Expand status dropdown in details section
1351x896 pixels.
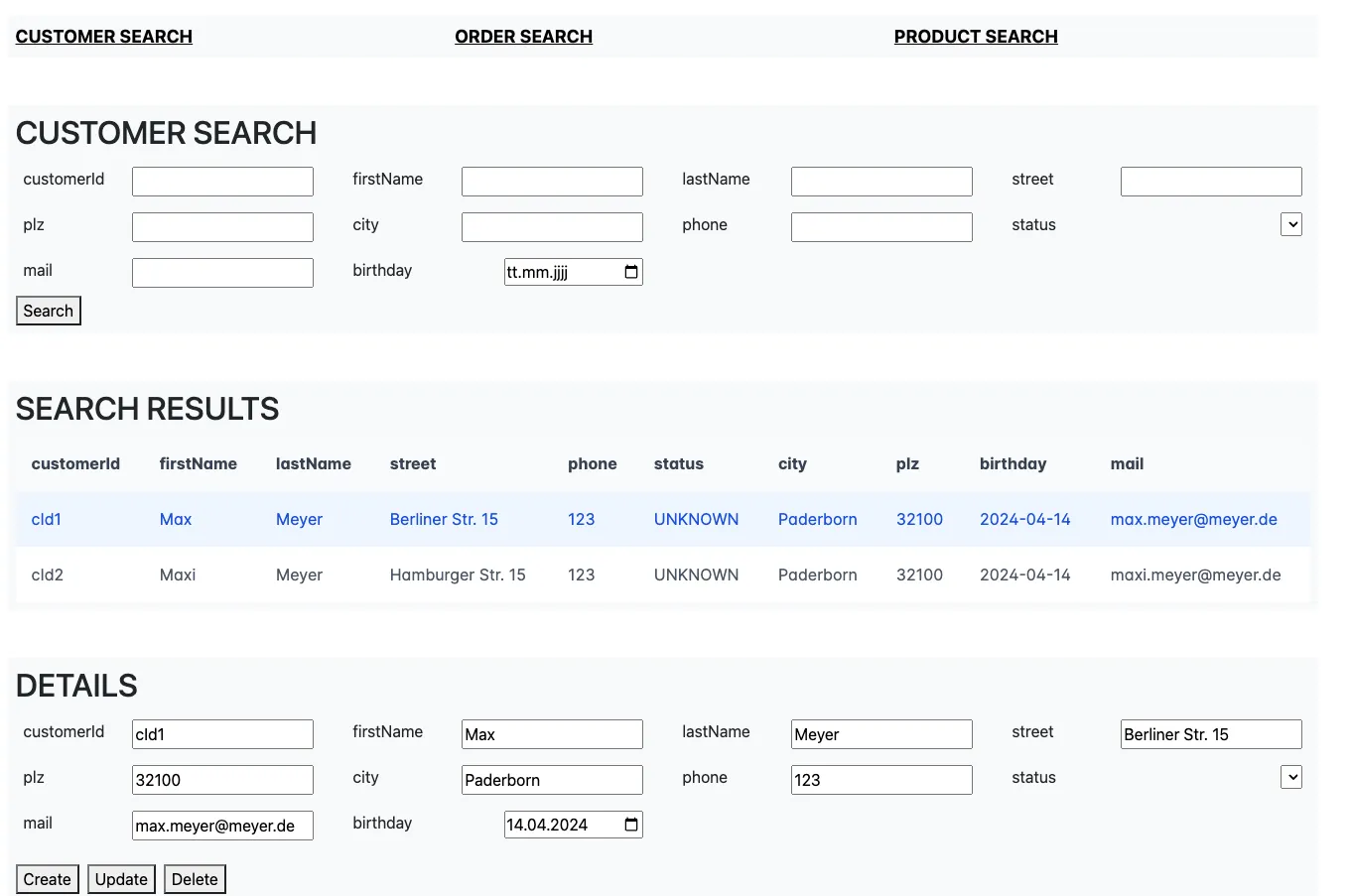point(1291,777)
